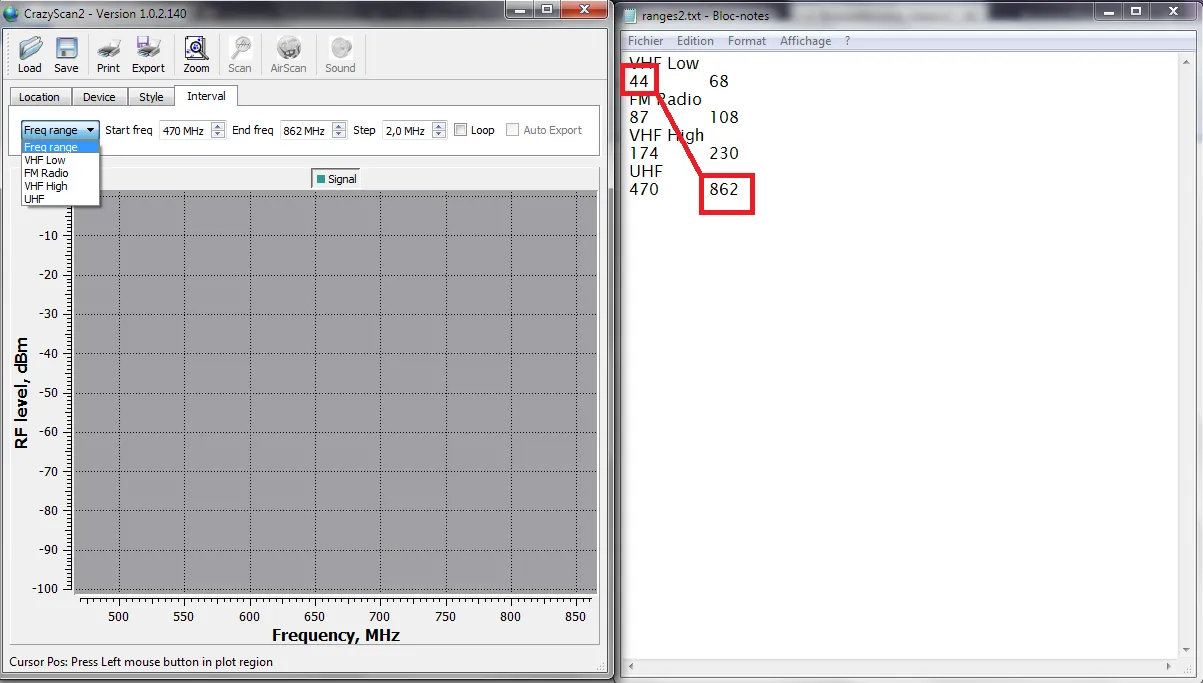Click the AirScan toolbar icon
This screenshot has width=1203, height=683.
click(288, 54)
